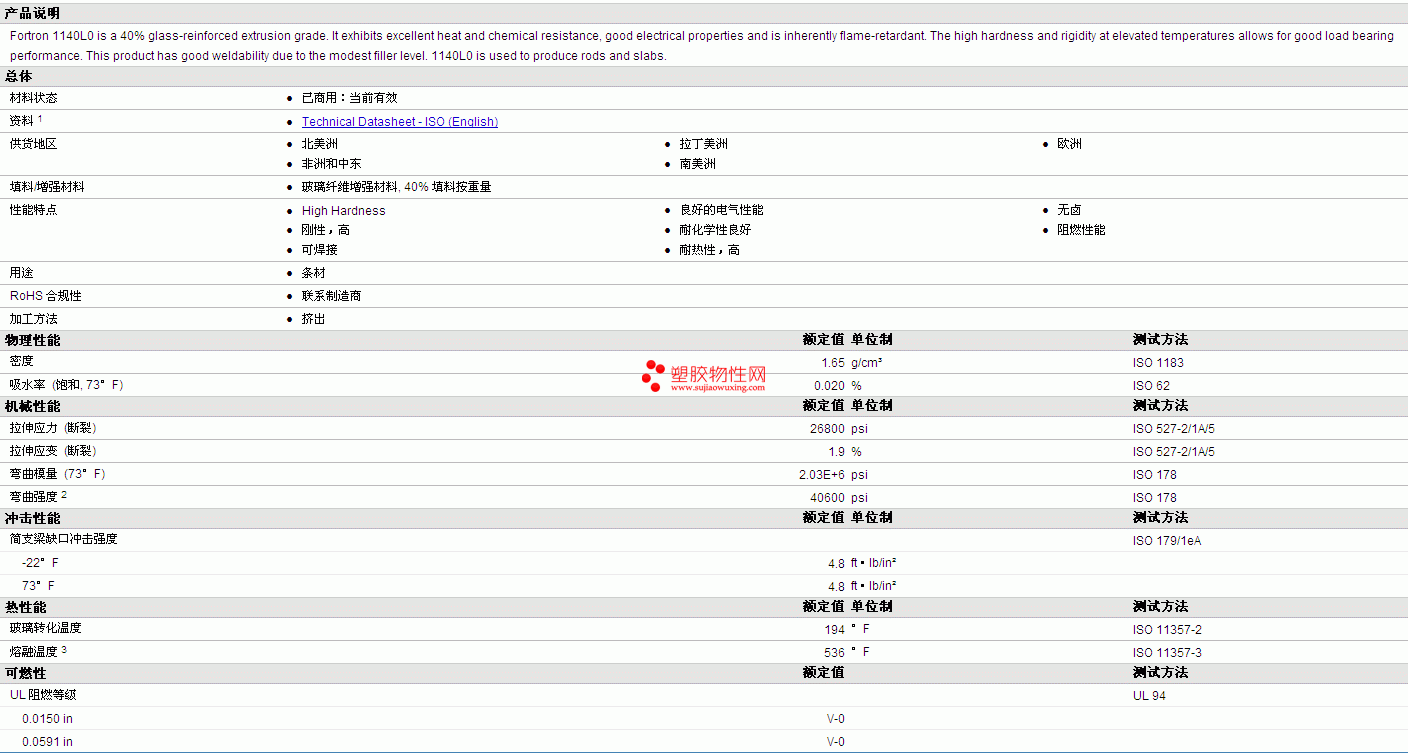The height and width of the screenshot is (753, 1408).
Task: Select the tensile strain value 1.9
Action: 837,452
